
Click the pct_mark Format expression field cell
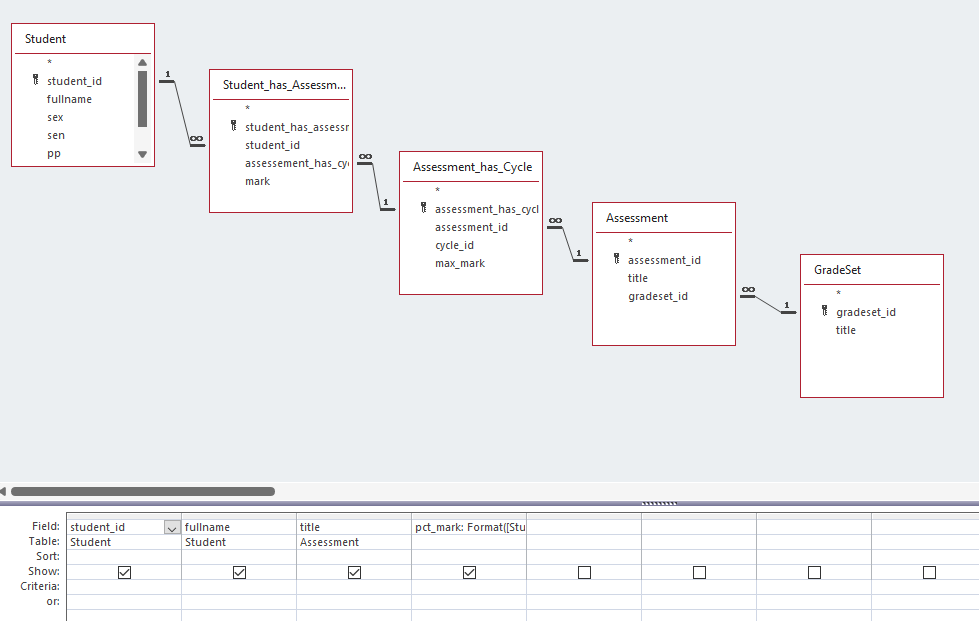(x=470, y=527)
